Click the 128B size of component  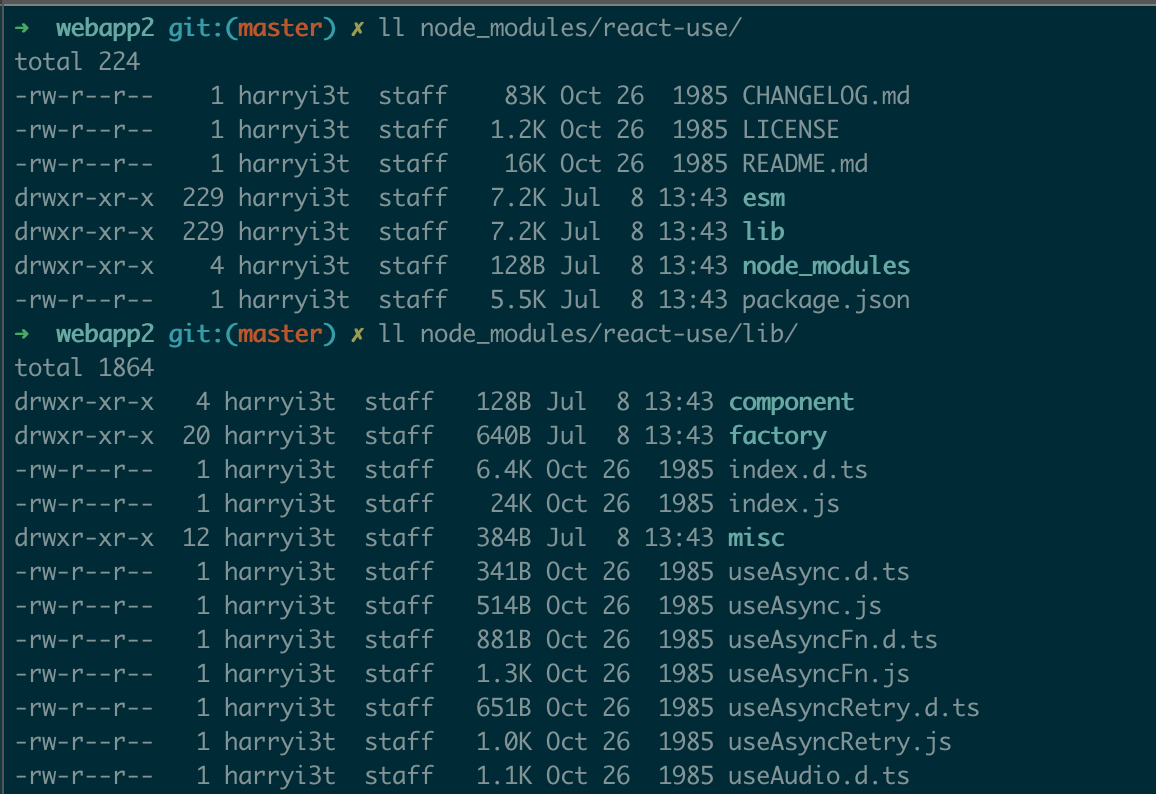pyautogui.click(x=504, y=402)
